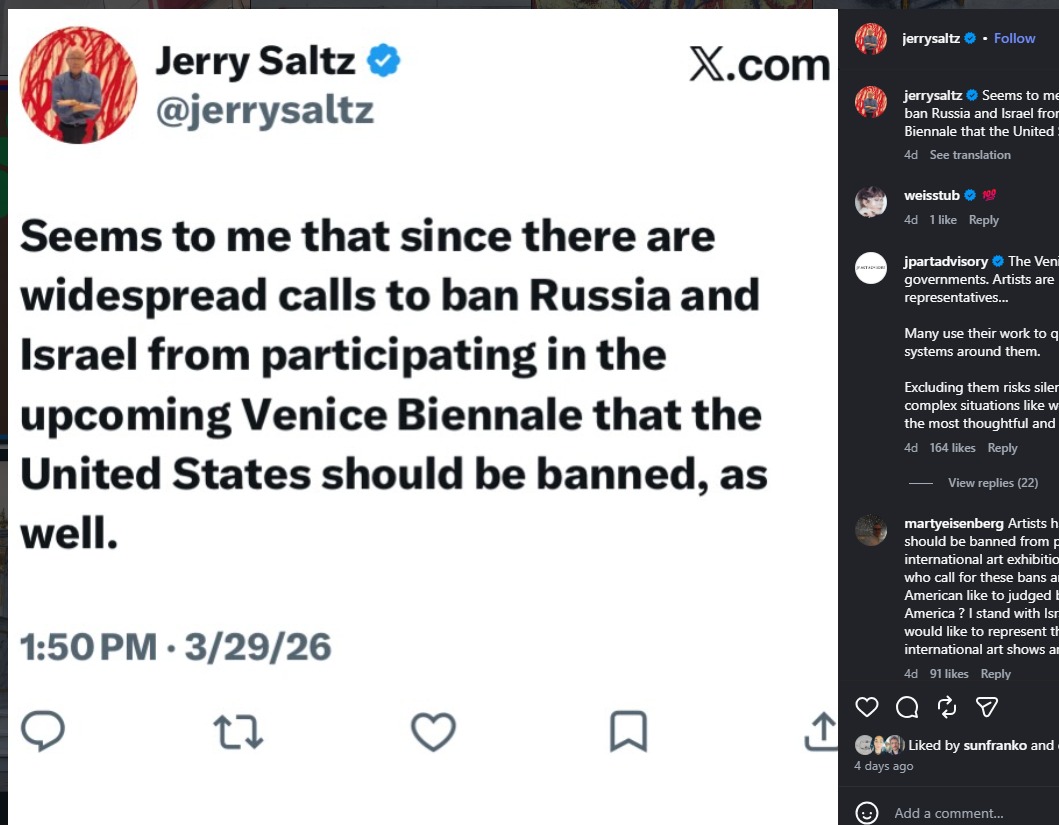
Task: Click the heart icon in the tweet image
Action: click(x=433, y=731)
